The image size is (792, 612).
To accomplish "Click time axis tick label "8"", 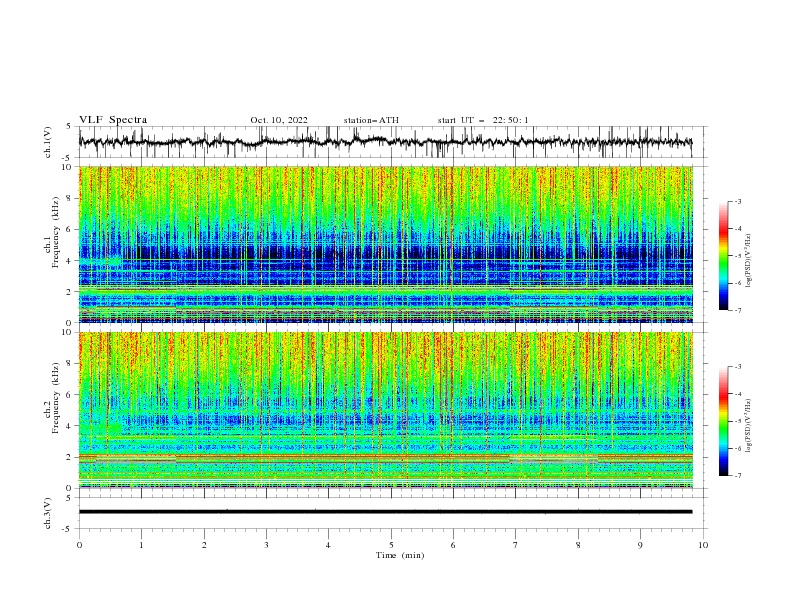I will click(x=578, y=545).
